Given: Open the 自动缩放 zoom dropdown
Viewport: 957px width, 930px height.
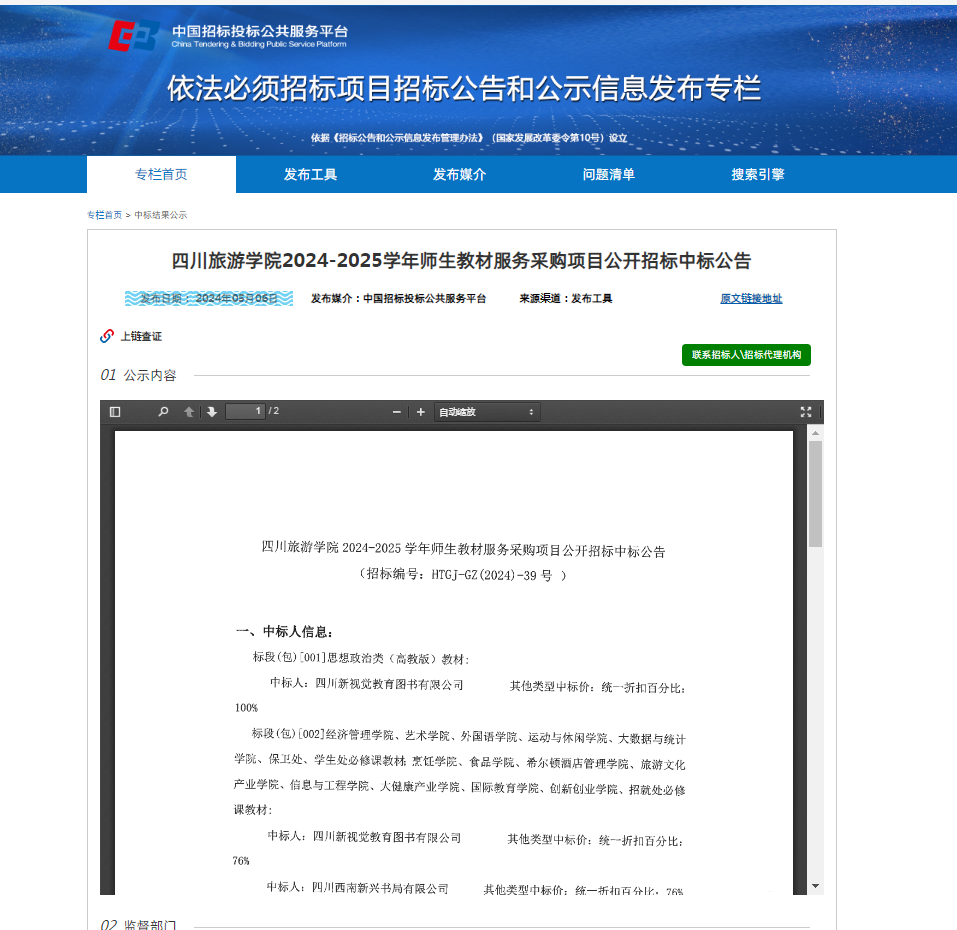Looking at the screenshot, I should 487,412.
